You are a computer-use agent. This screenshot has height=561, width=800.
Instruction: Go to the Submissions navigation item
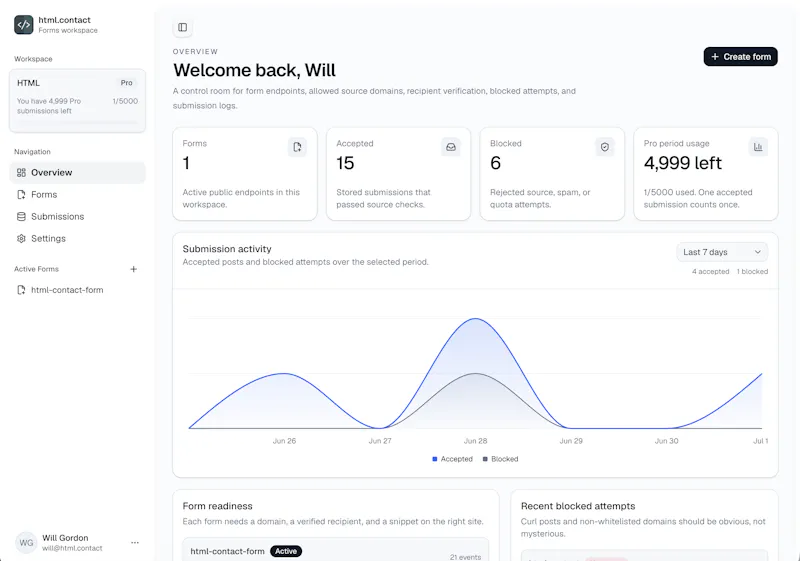pos(78,216)
